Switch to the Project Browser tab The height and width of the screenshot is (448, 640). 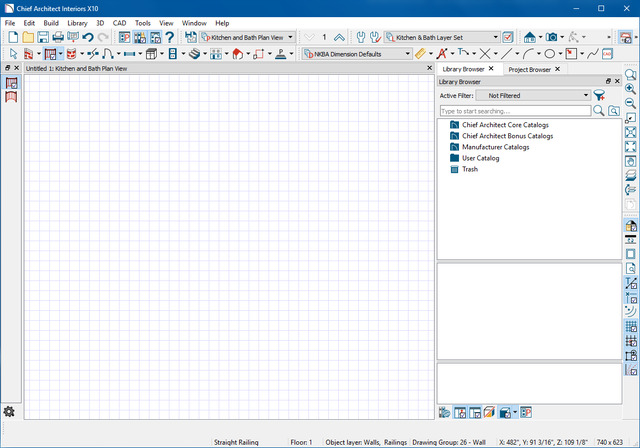pos(529,69)
